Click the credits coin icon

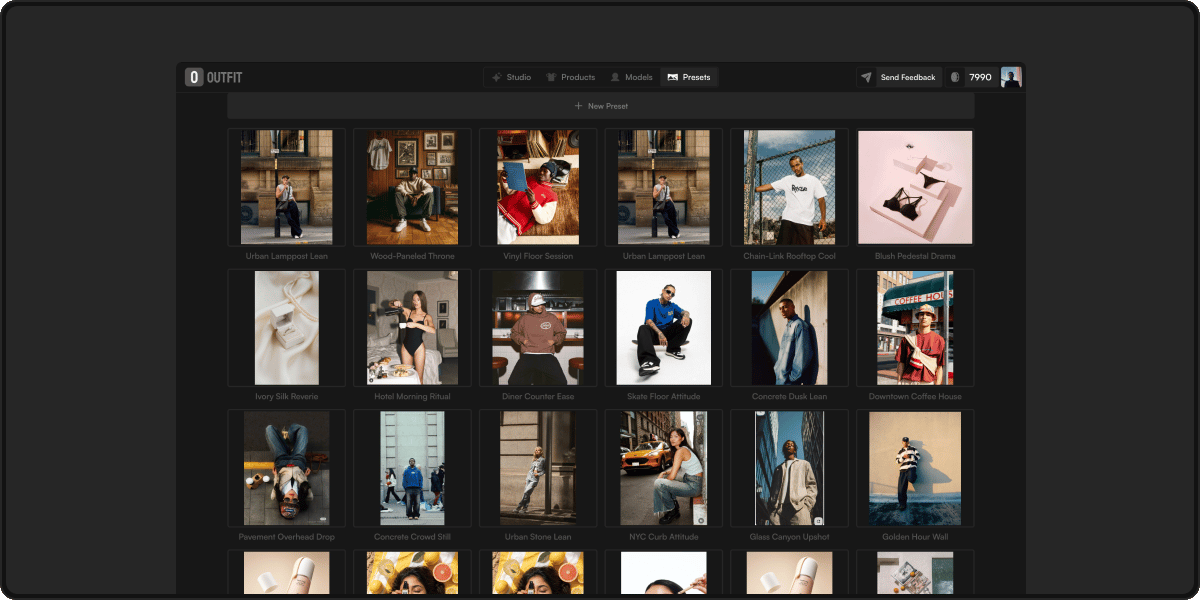[x=955, y=77]
